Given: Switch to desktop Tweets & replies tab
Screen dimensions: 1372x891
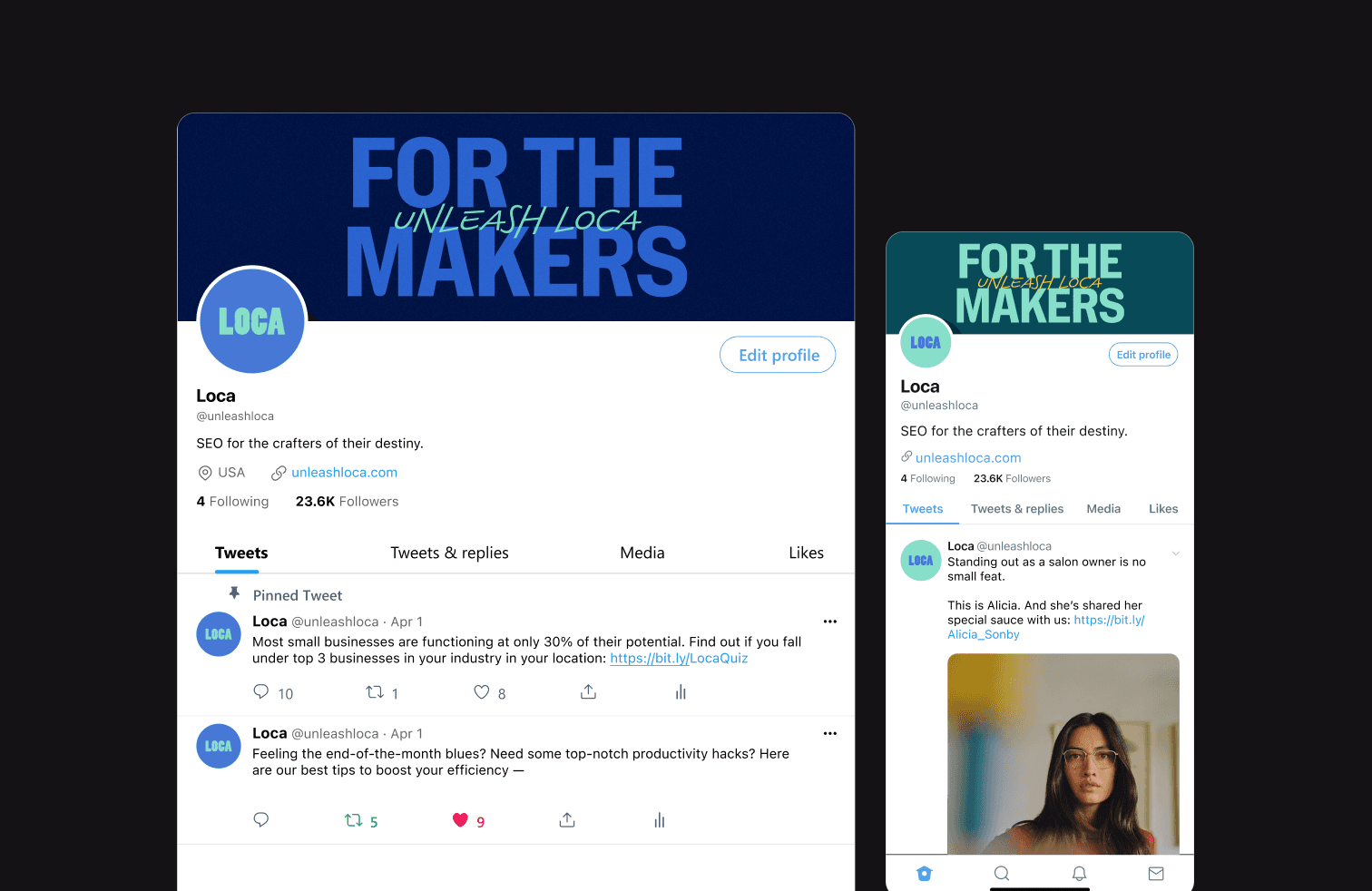Looking at the screenshot, I should click(x=449, y=553).
